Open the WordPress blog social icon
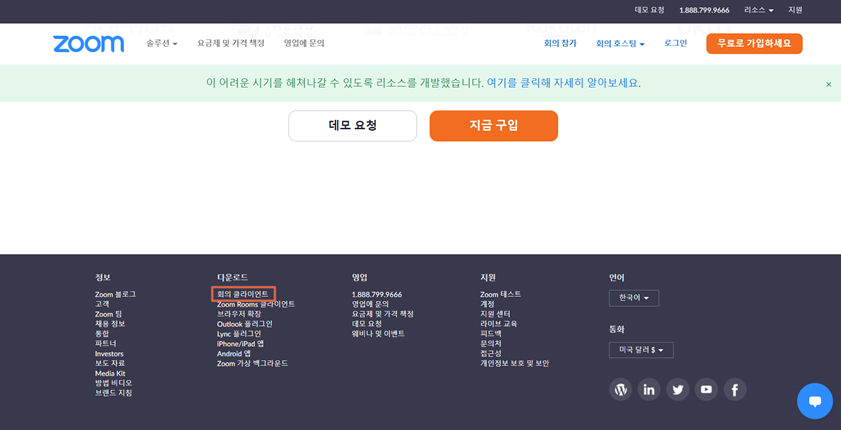The height and width of the screenshot is (430, 841). pos(620,389)
